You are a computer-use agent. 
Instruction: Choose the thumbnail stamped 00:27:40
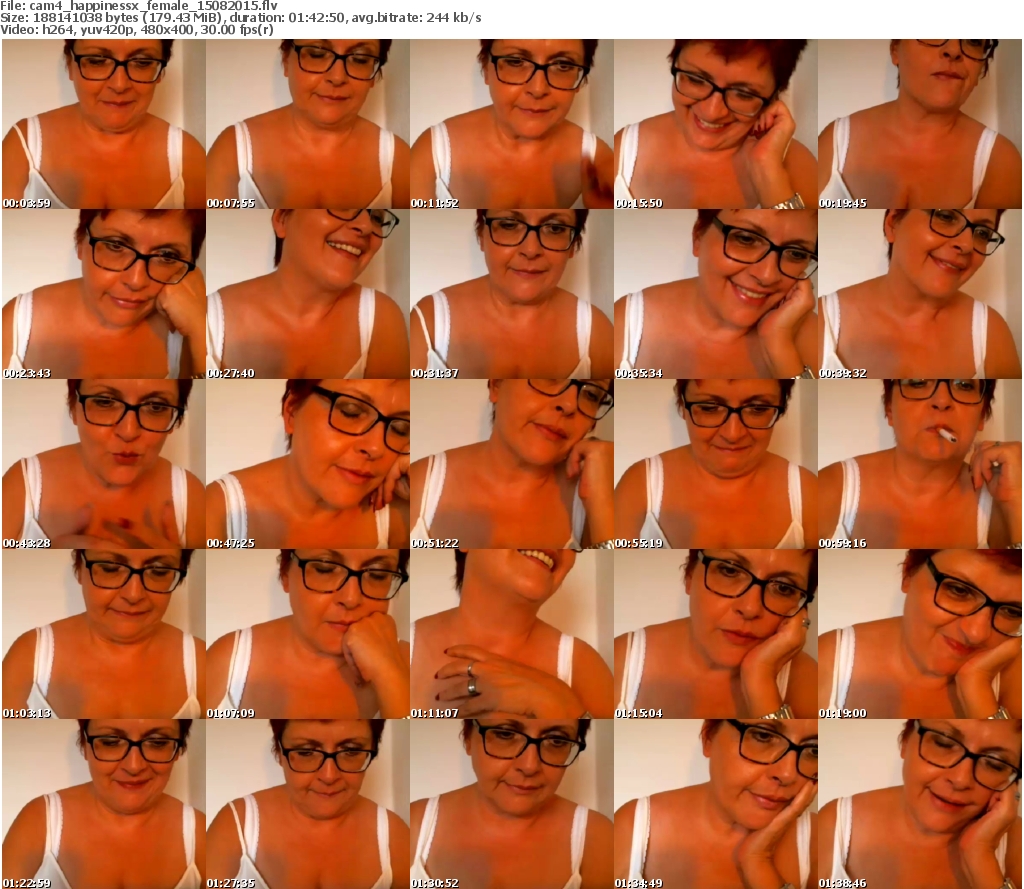click(x=308, y=294)
